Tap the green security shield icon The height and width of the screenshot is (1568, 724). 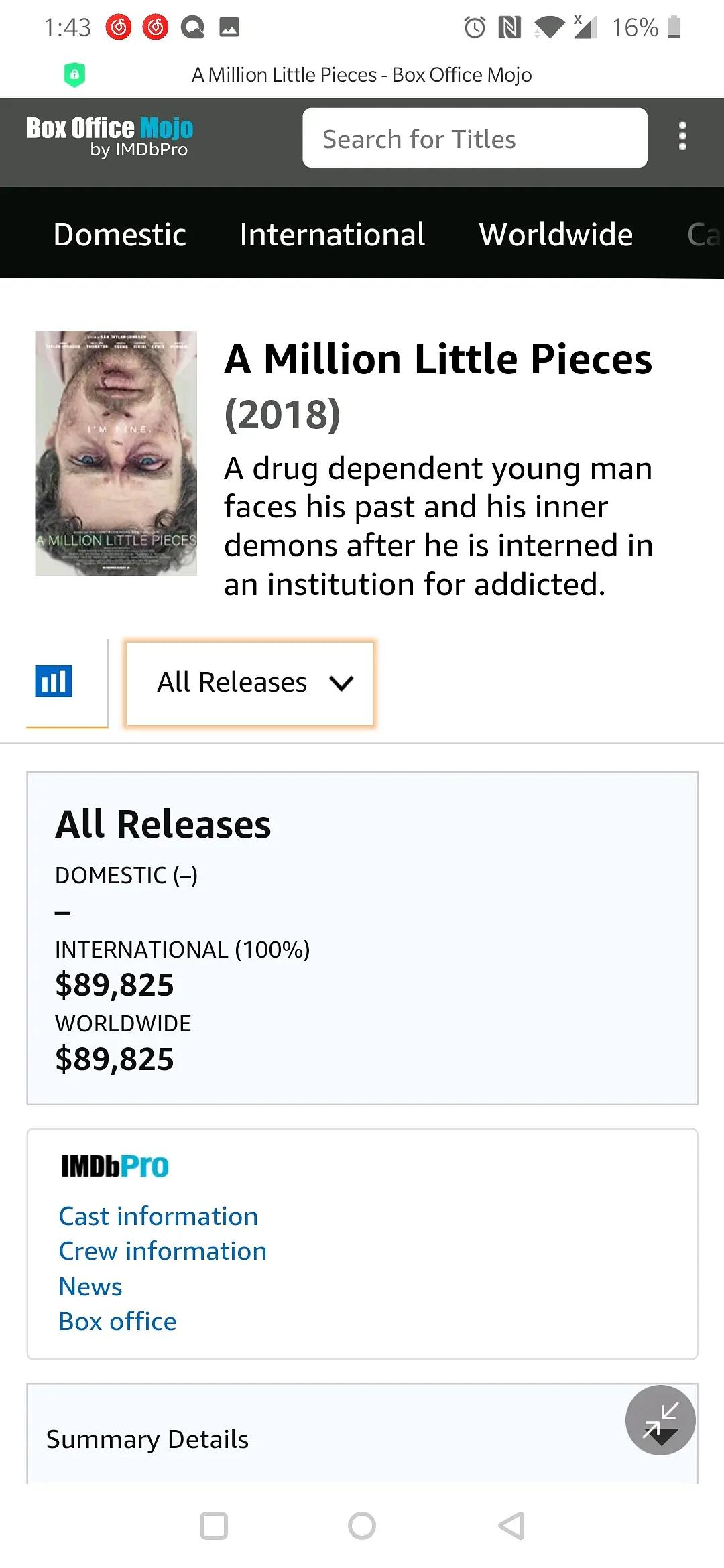74,74
